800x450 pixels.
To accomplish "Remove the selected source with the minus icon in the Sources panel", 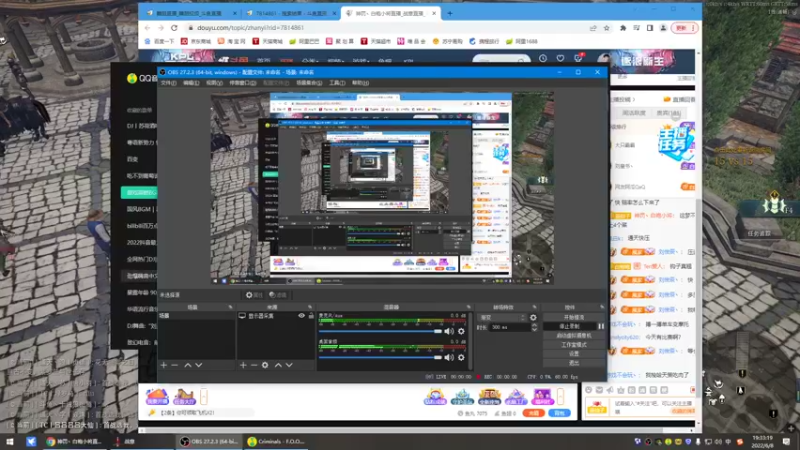I will (x=254, y=365).
